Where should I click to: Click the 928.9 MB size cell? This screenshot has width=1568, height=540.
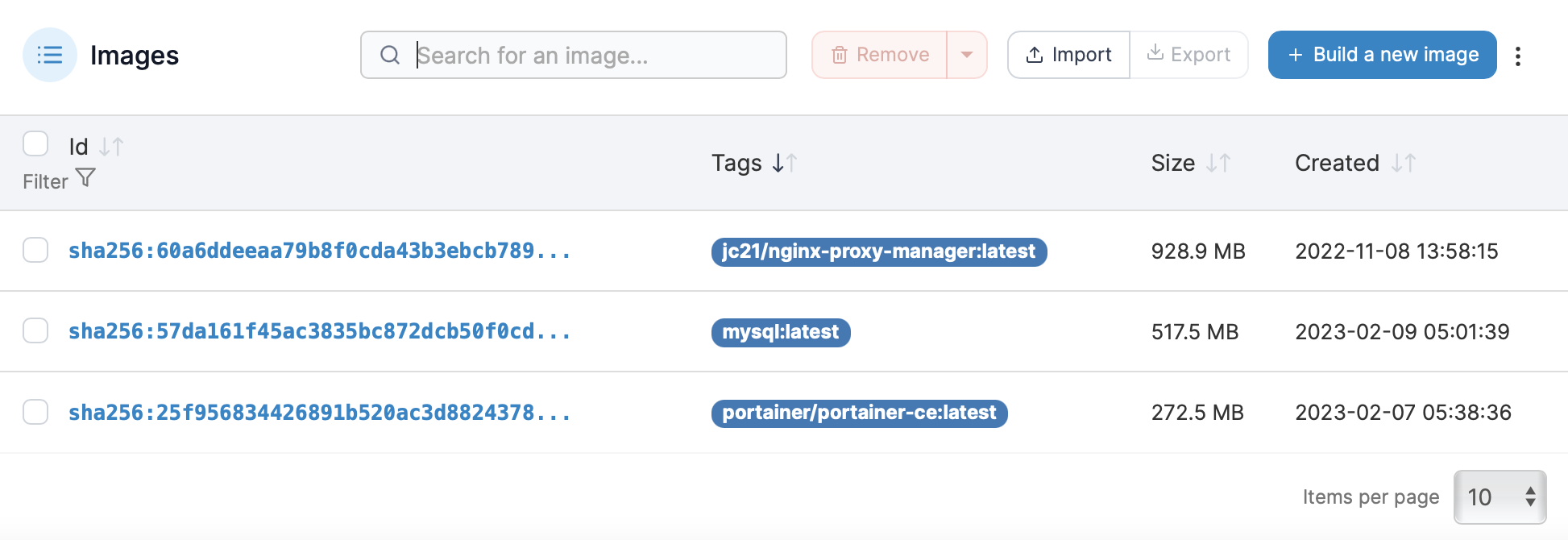tap(1198, 251)
